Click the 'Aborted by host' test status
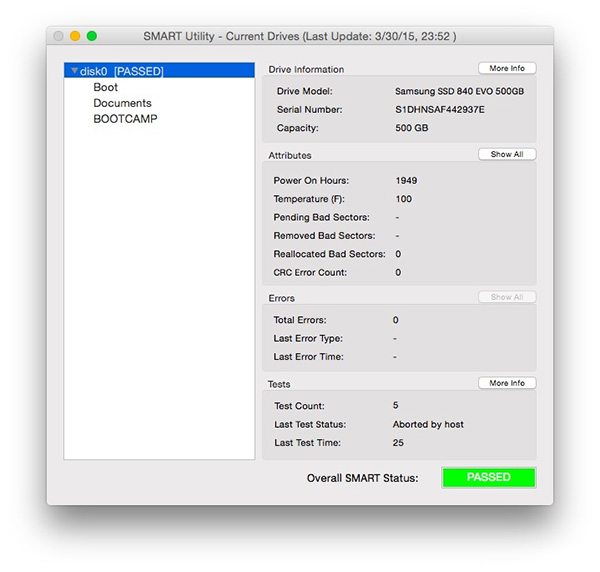Viewport: 600px width, 572px height. coord(428,424)
